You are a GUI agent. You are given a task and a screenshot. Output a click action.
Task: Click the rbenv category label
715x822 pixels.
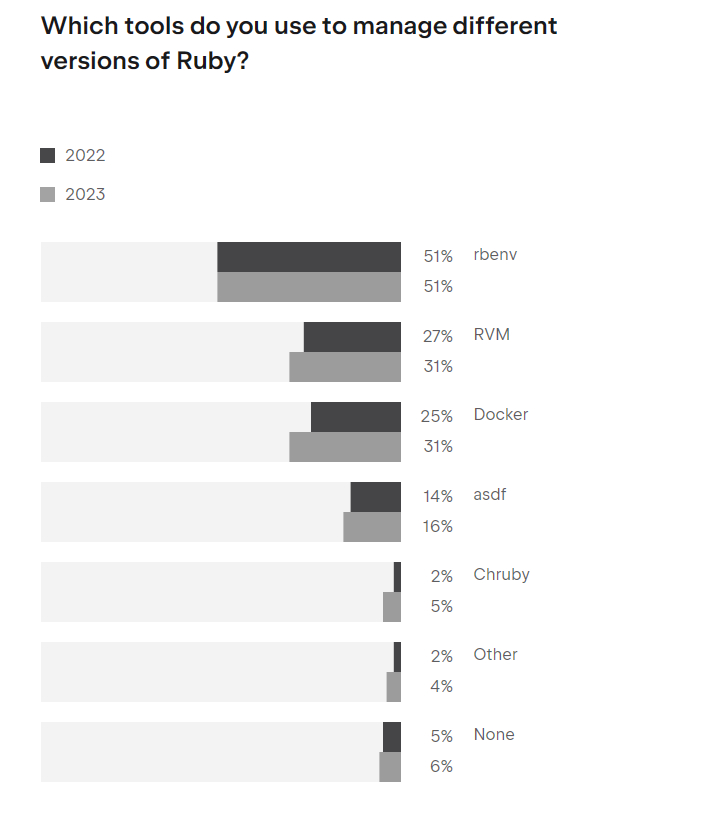(495, 255)
